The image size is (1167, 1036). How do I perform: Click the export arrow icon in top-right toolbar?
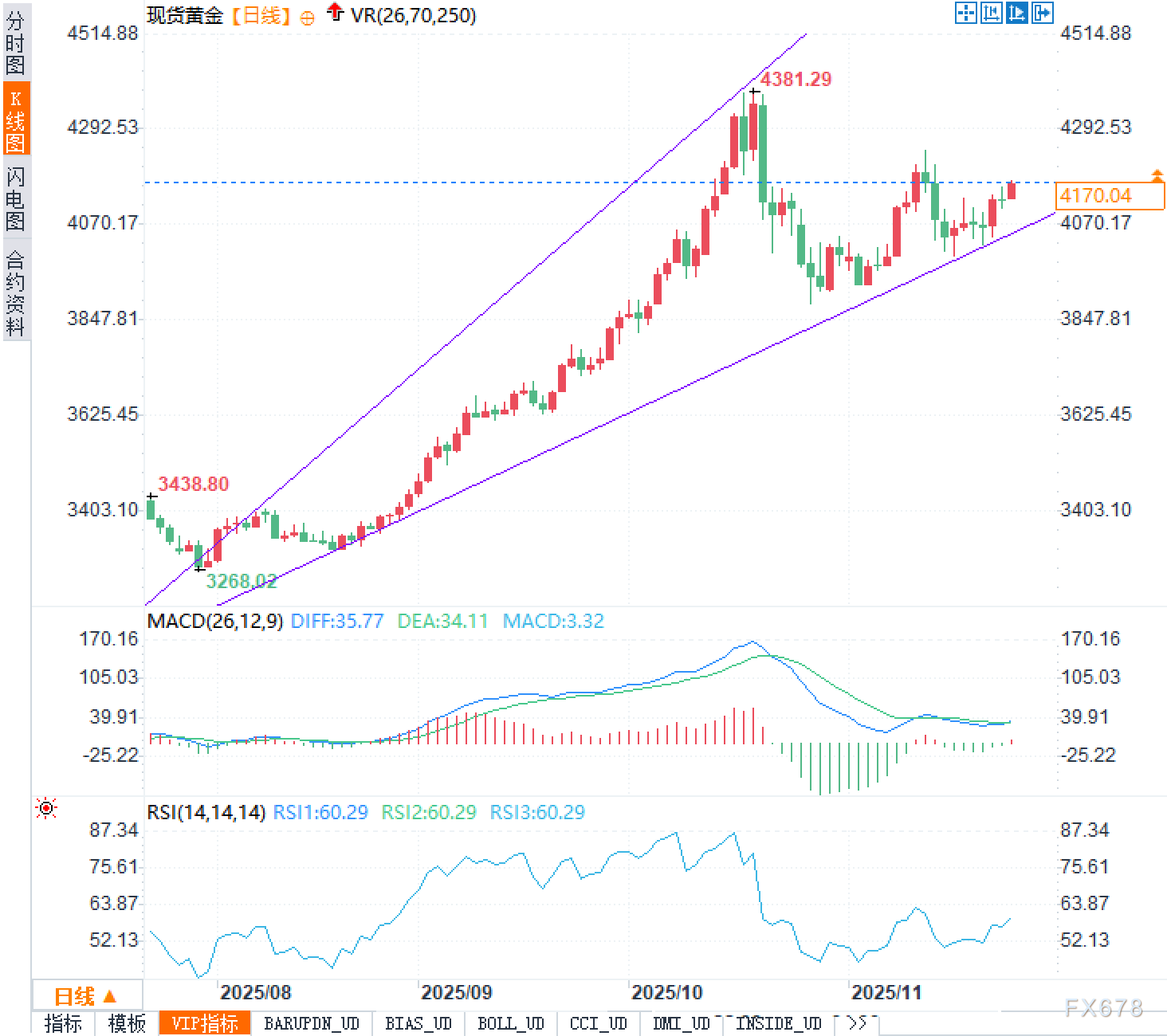1042,13
